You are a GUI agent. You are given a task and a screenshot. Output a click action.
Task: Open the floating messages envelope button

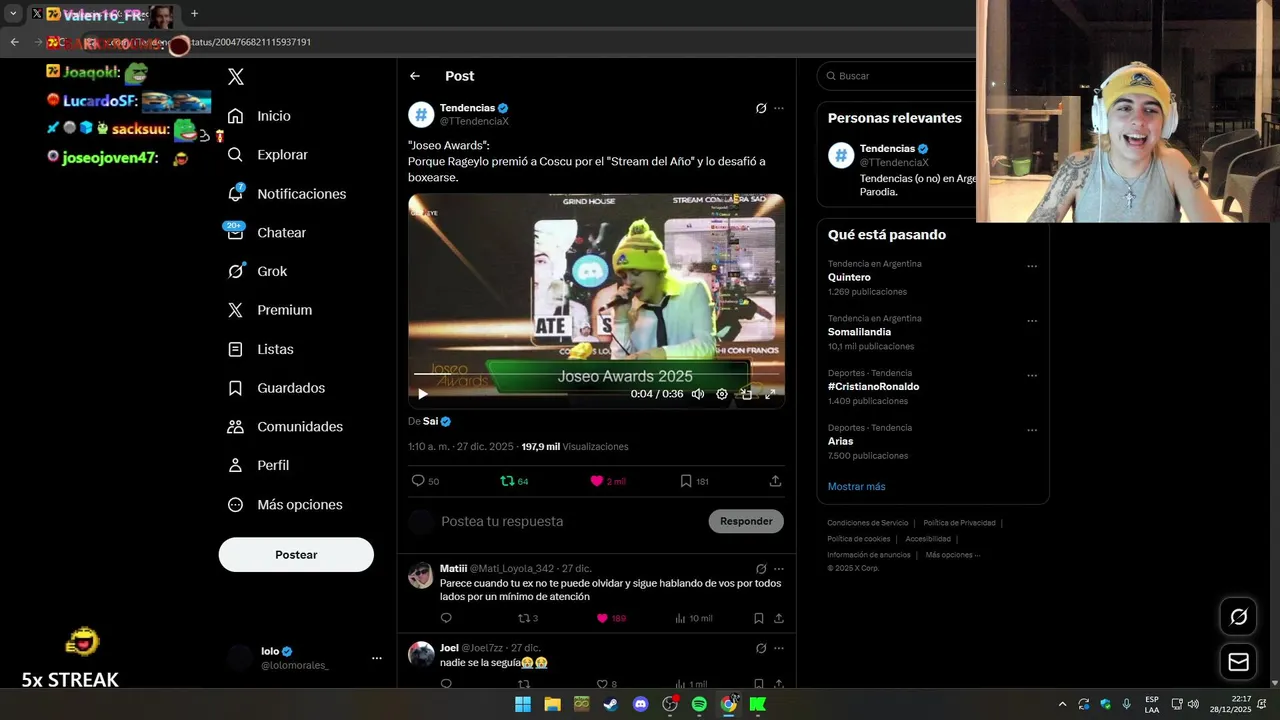pyautogui.click(x=1238, y=662)
